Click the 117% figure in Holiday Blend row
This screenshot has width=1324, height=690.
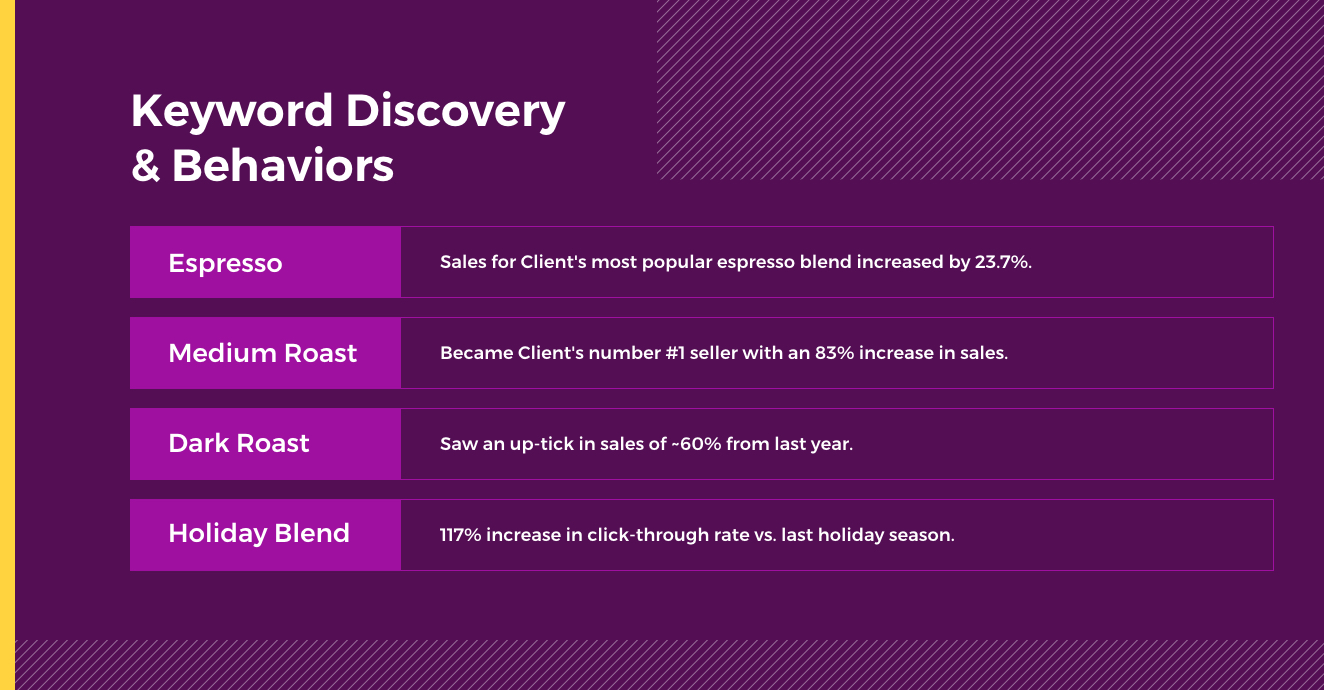coord(461,535)
